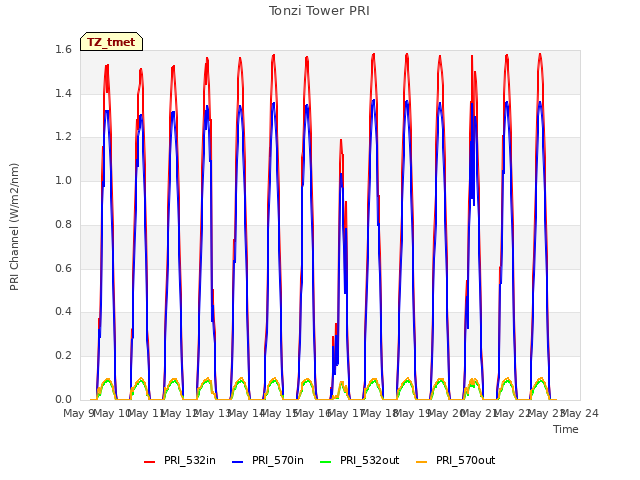Screen dimensions: 640x480
Task: Click the 0.2 y-axis tick value
Action: [x=63, y=356]
